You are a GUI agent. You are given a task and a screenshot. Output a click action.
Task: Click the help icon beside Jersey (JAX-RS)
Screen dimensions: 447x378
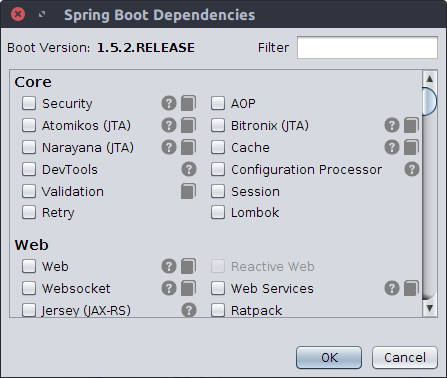click(189, 310)
